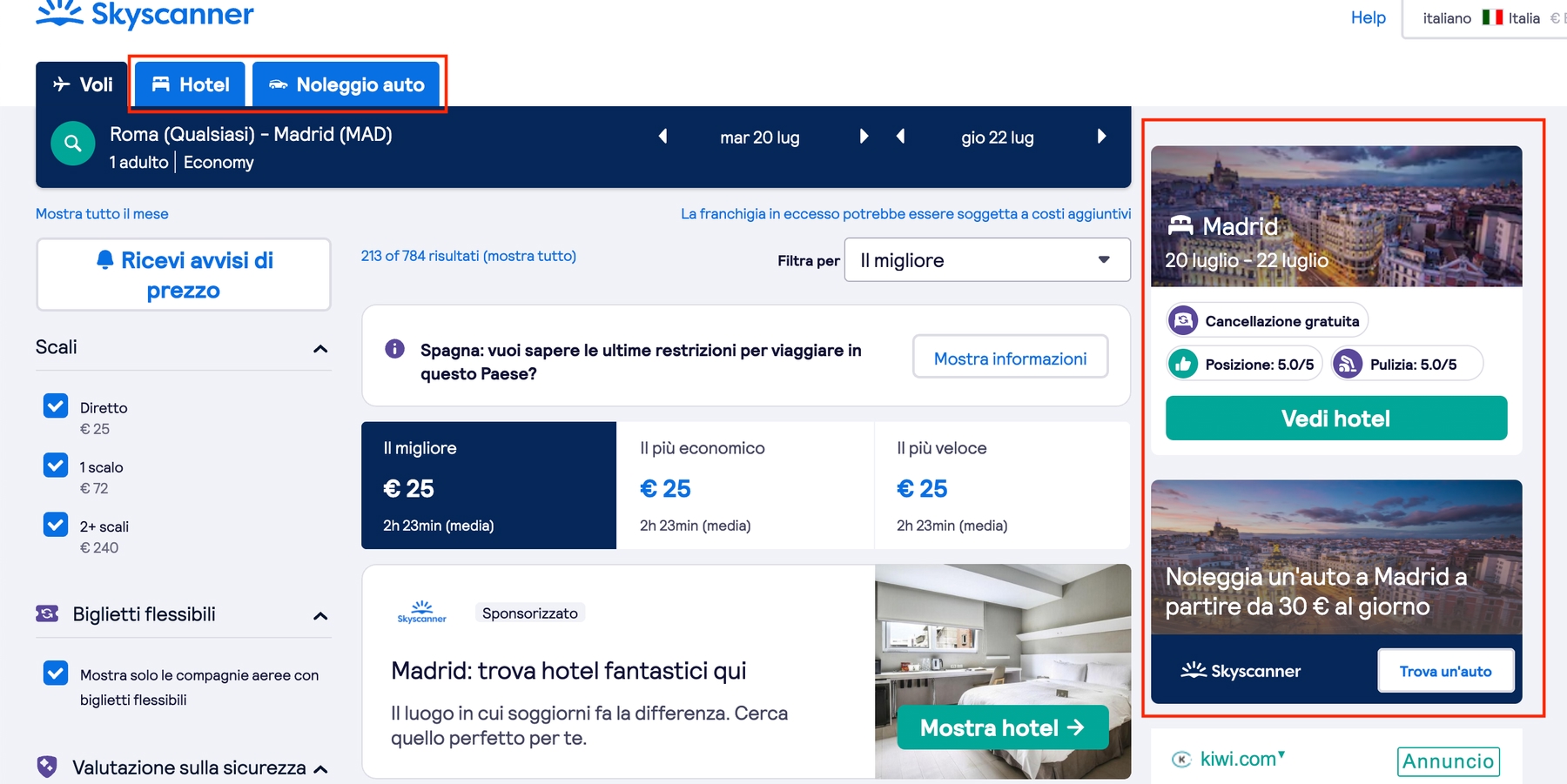Click the gio 22 lug return date
Screen dimensions: 1567x784
[x=998, y=137]
